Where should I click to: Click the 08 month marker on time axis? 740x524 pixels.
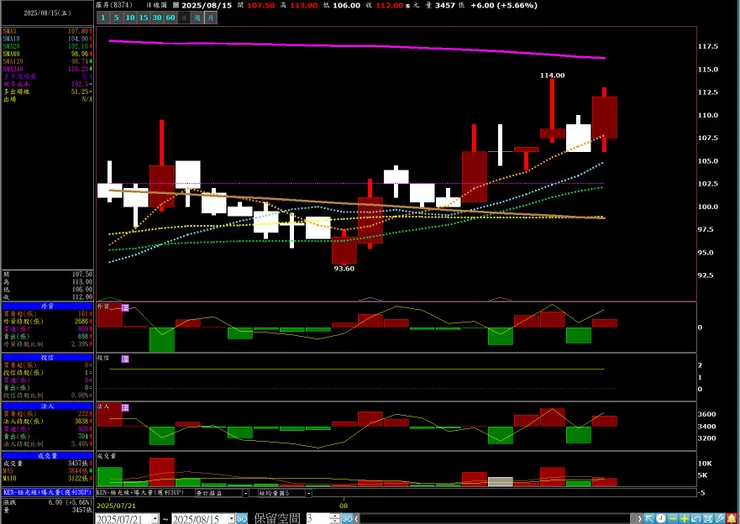[344, 506]
